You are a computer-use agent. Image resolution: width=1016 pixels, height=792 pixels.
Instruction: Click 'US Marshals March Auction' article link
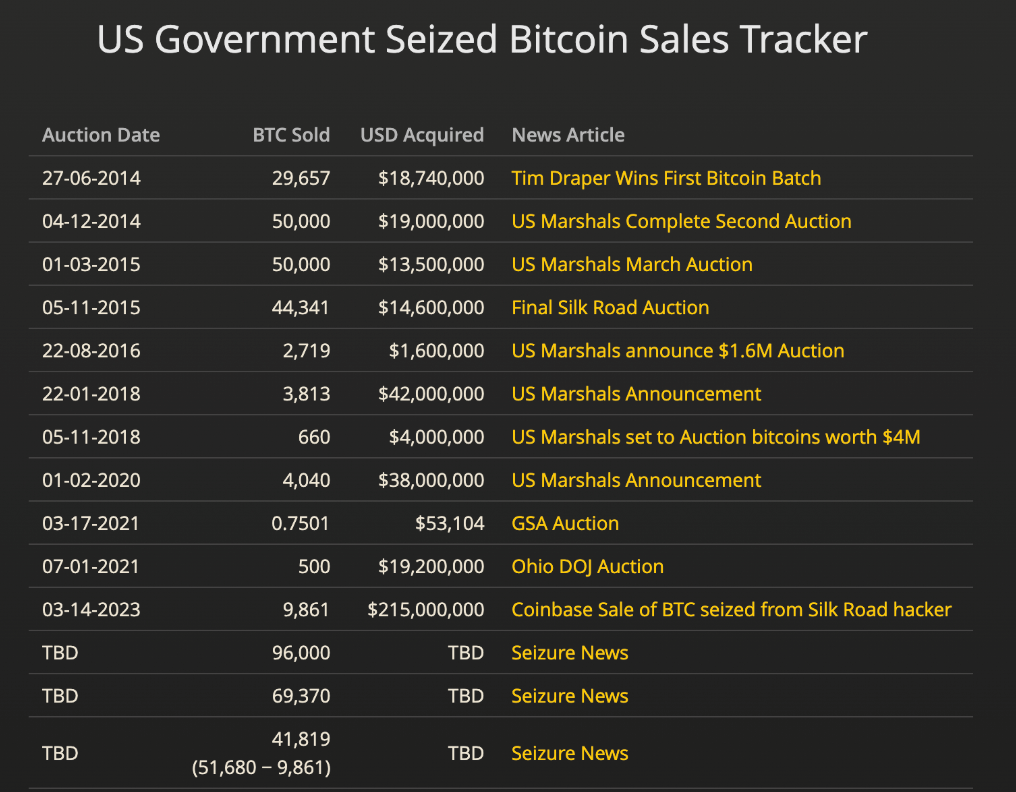632,264
